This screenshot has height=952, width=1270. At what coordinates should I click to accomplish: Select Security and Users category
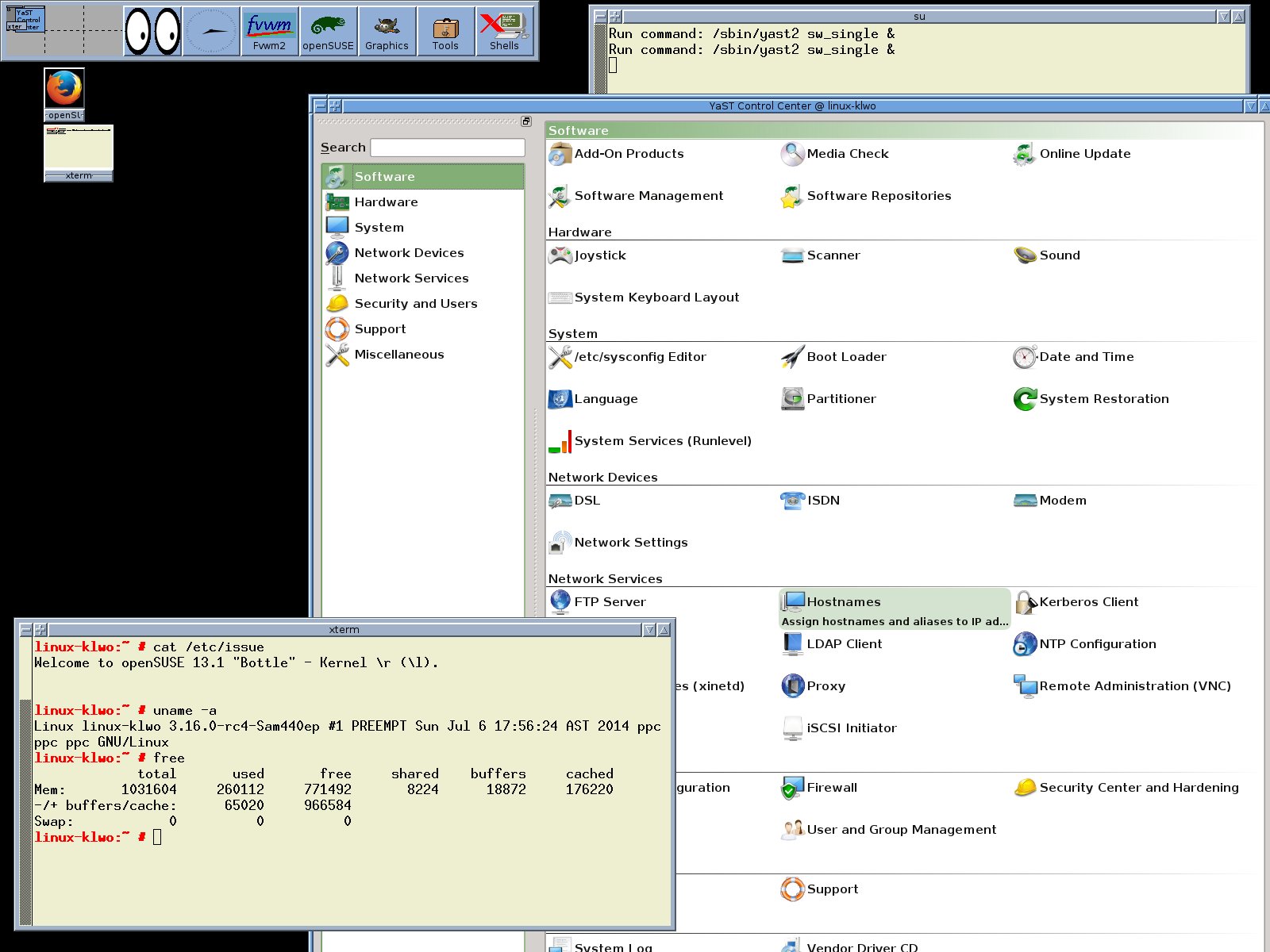[415, 304]
